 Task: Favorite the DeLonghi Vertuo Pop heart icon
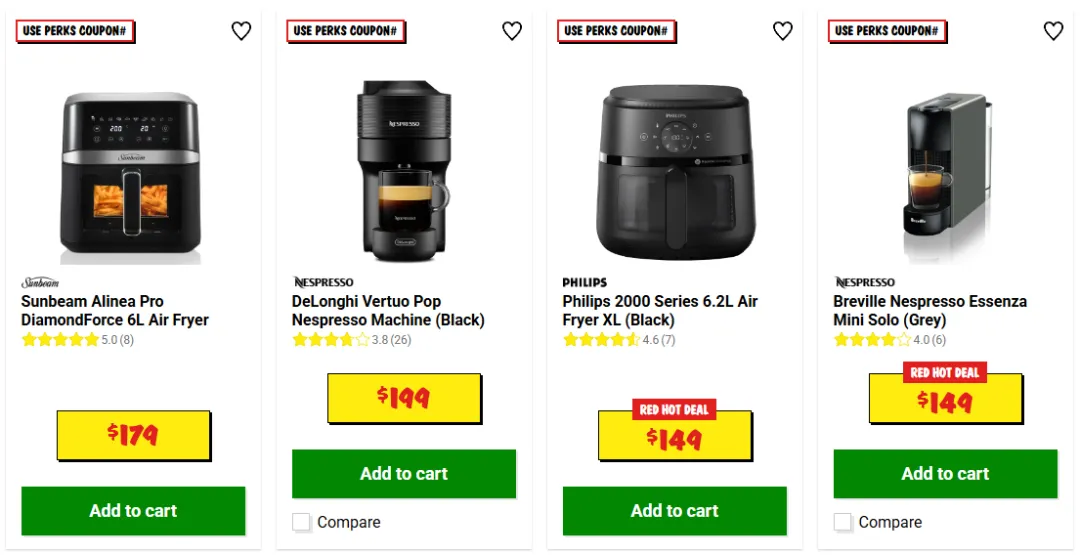512,31
